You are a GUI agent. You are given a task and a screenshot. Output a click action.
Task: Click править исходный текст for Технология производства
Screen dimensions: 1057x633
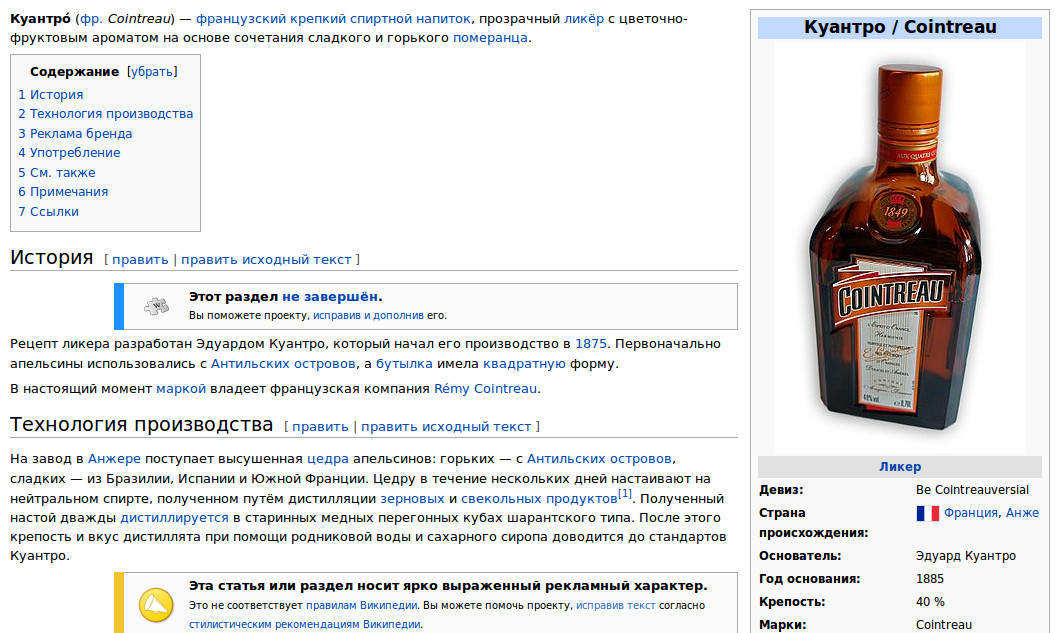click(x=446, y=427)
